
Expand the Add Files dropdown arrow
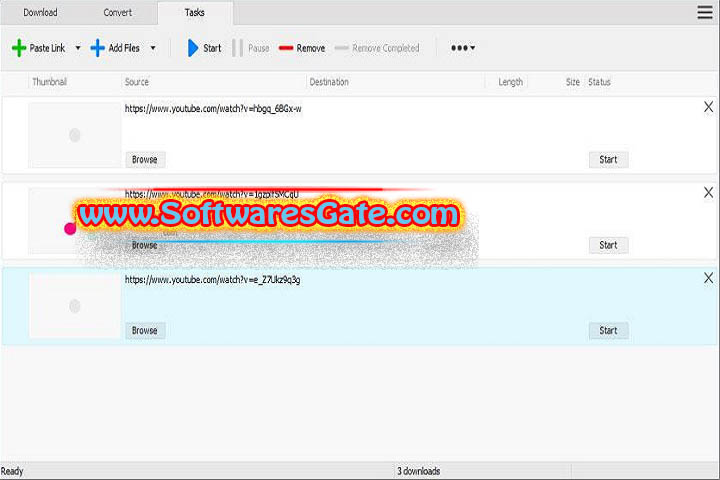[x=153, y=48]
